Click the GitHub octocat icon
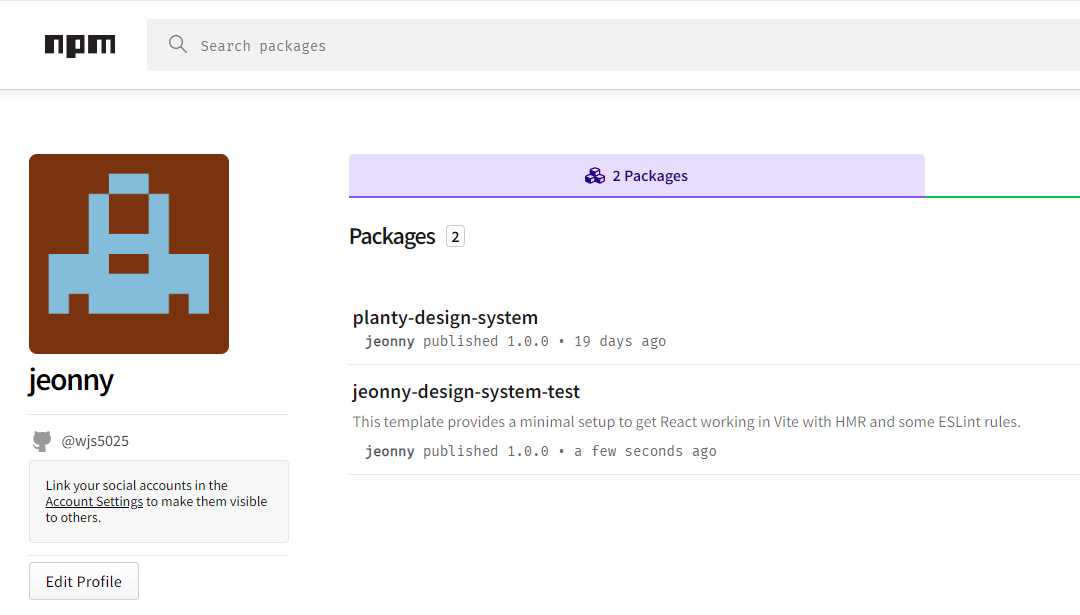 click(42, 441)
